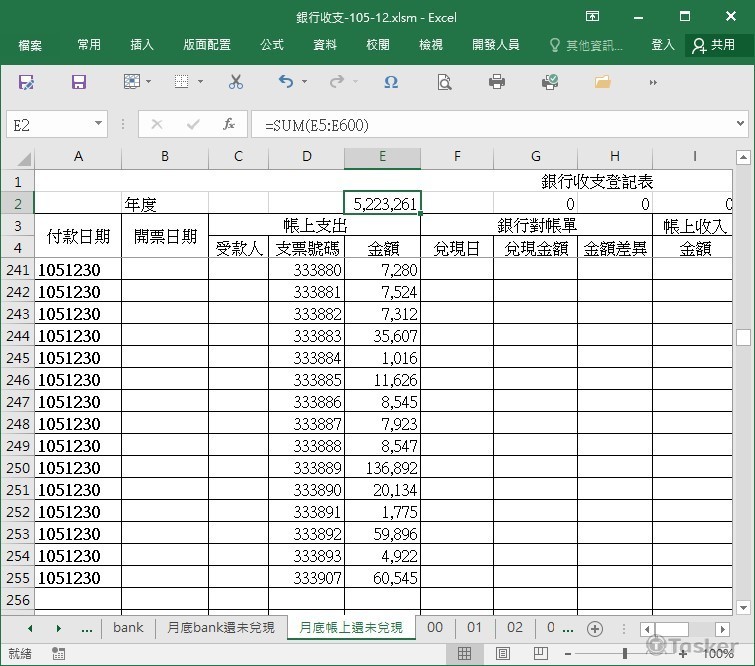Open the Formulas ribbon tab
The height and width of the screenshot is (666, 755).
point(272,45)
